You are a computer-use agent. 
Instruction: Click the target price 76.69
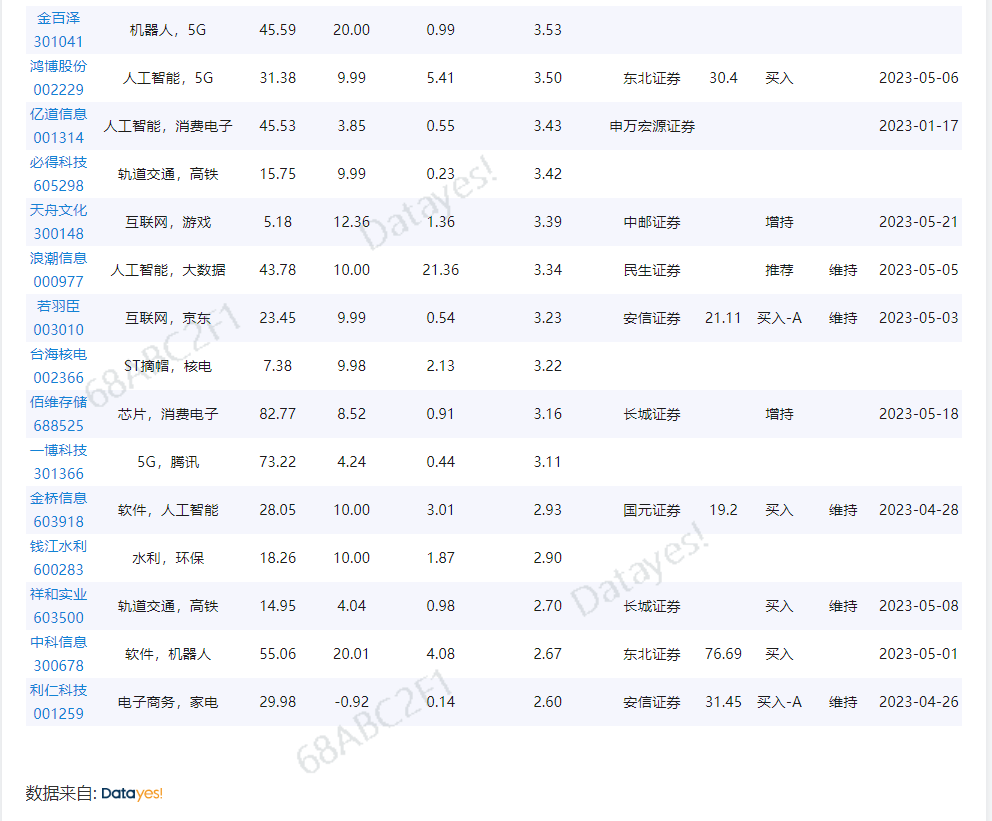pyautogui.click(x=723, y=654)
